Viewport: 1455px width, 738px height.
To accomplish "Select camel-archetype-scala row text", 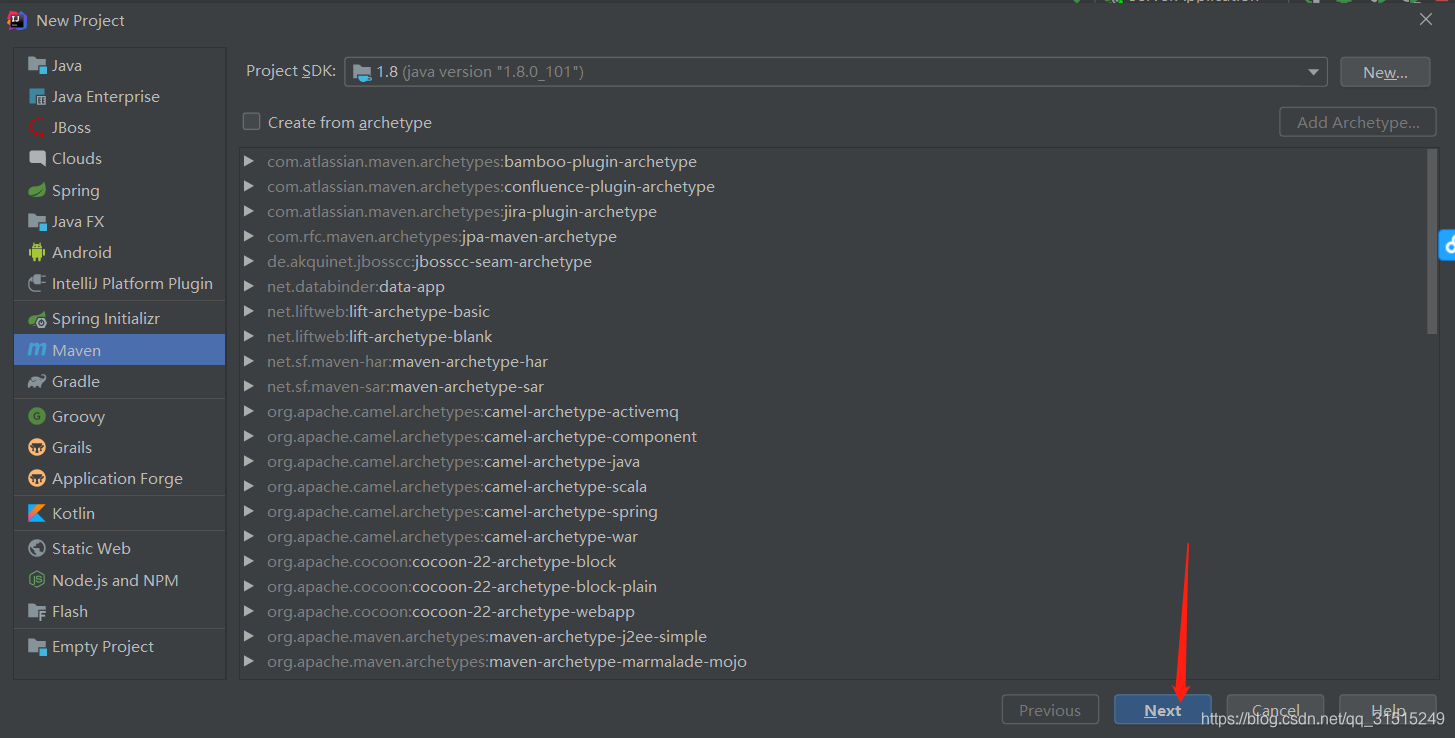I will click(x=457, y=486).
